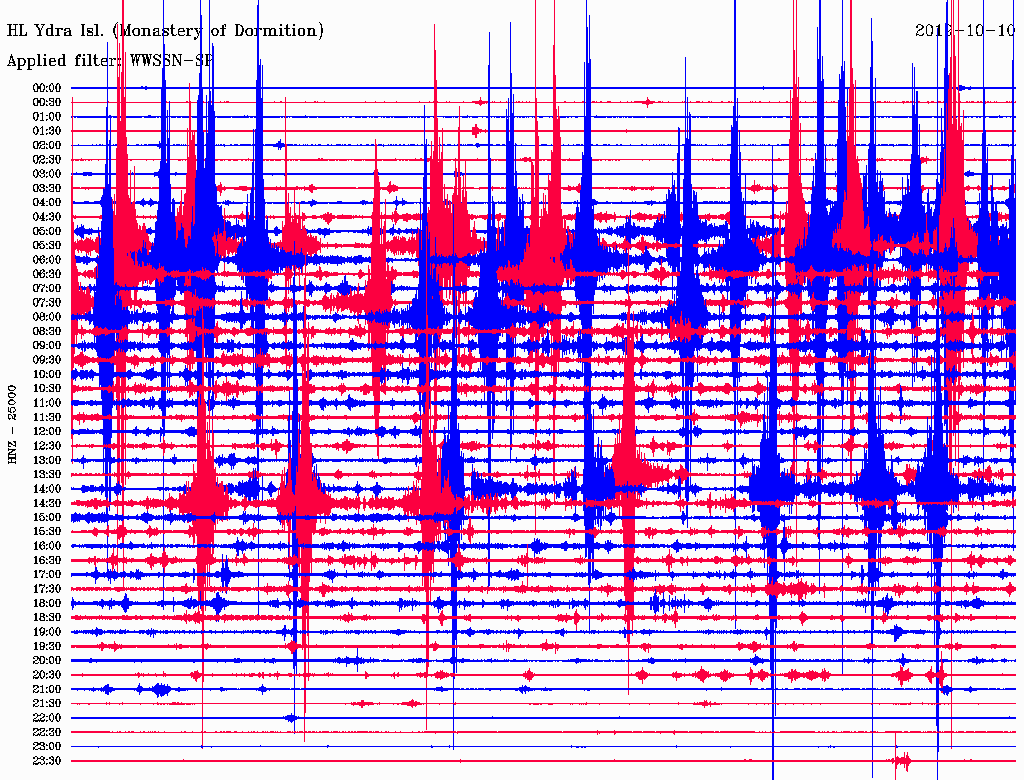The height and width of the screenshot is (780, 1024).
Task: Select the 10:00 time row label
Action: 47,374
